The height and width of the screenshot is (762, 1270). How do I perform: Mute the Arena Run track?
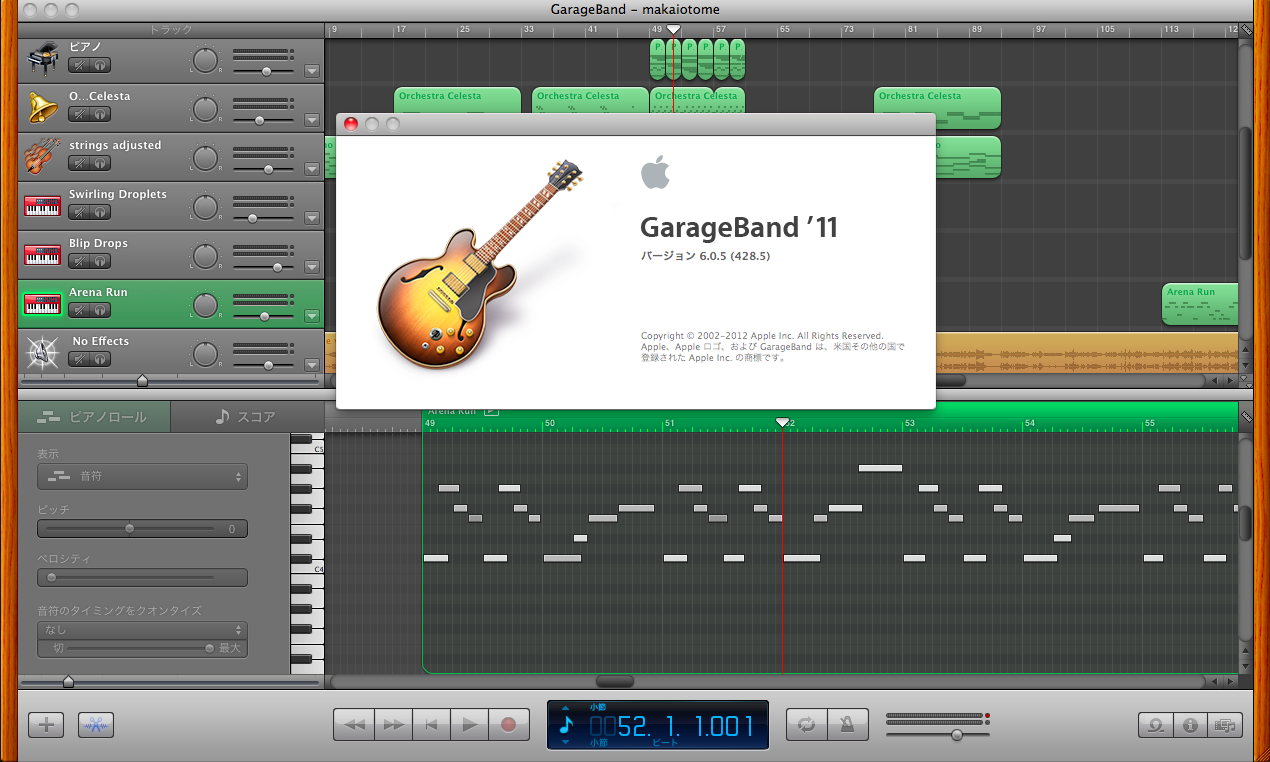[x=79, y=310]
